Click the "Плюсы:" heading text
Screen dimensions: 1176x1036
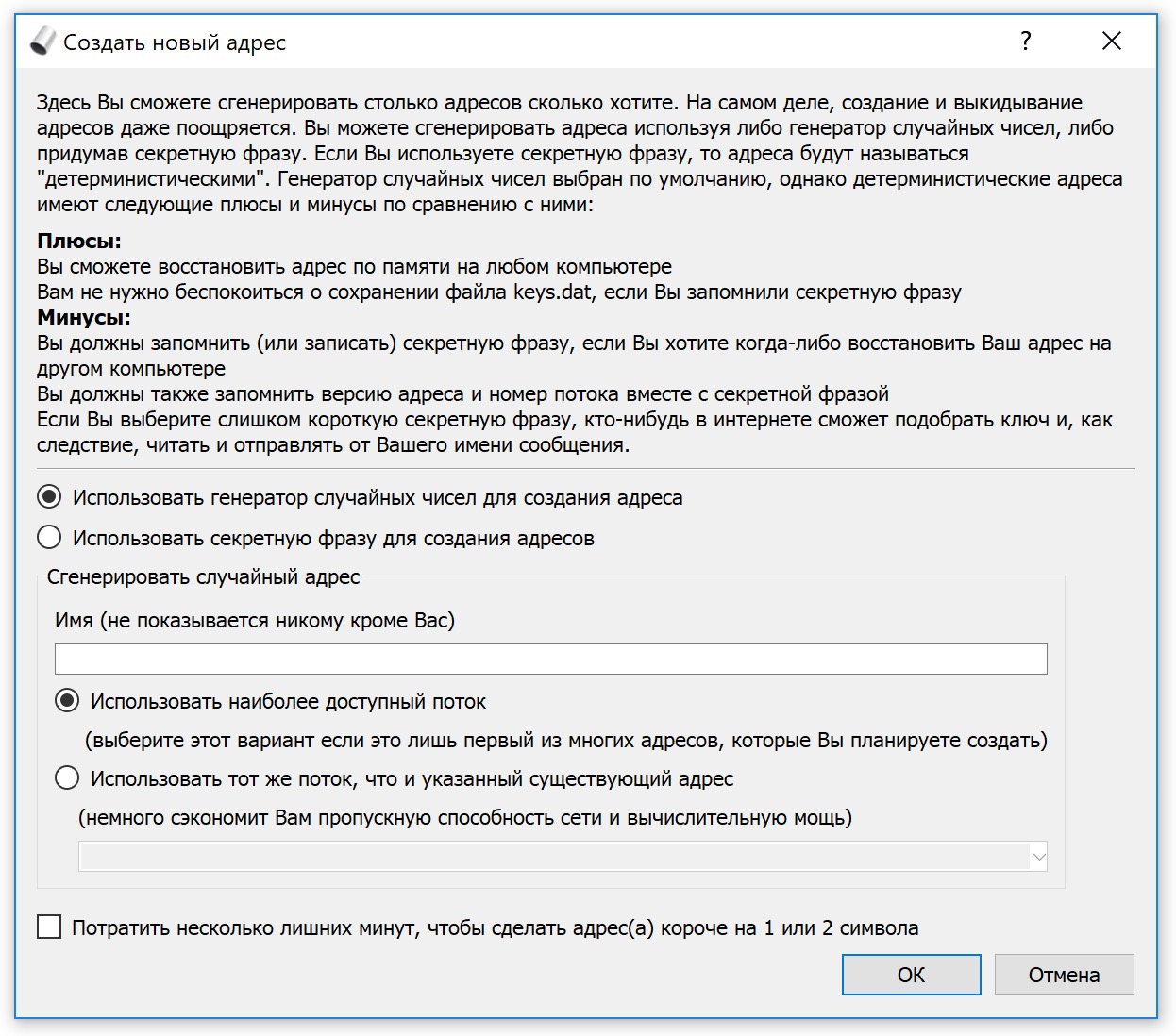coord(79,242)
